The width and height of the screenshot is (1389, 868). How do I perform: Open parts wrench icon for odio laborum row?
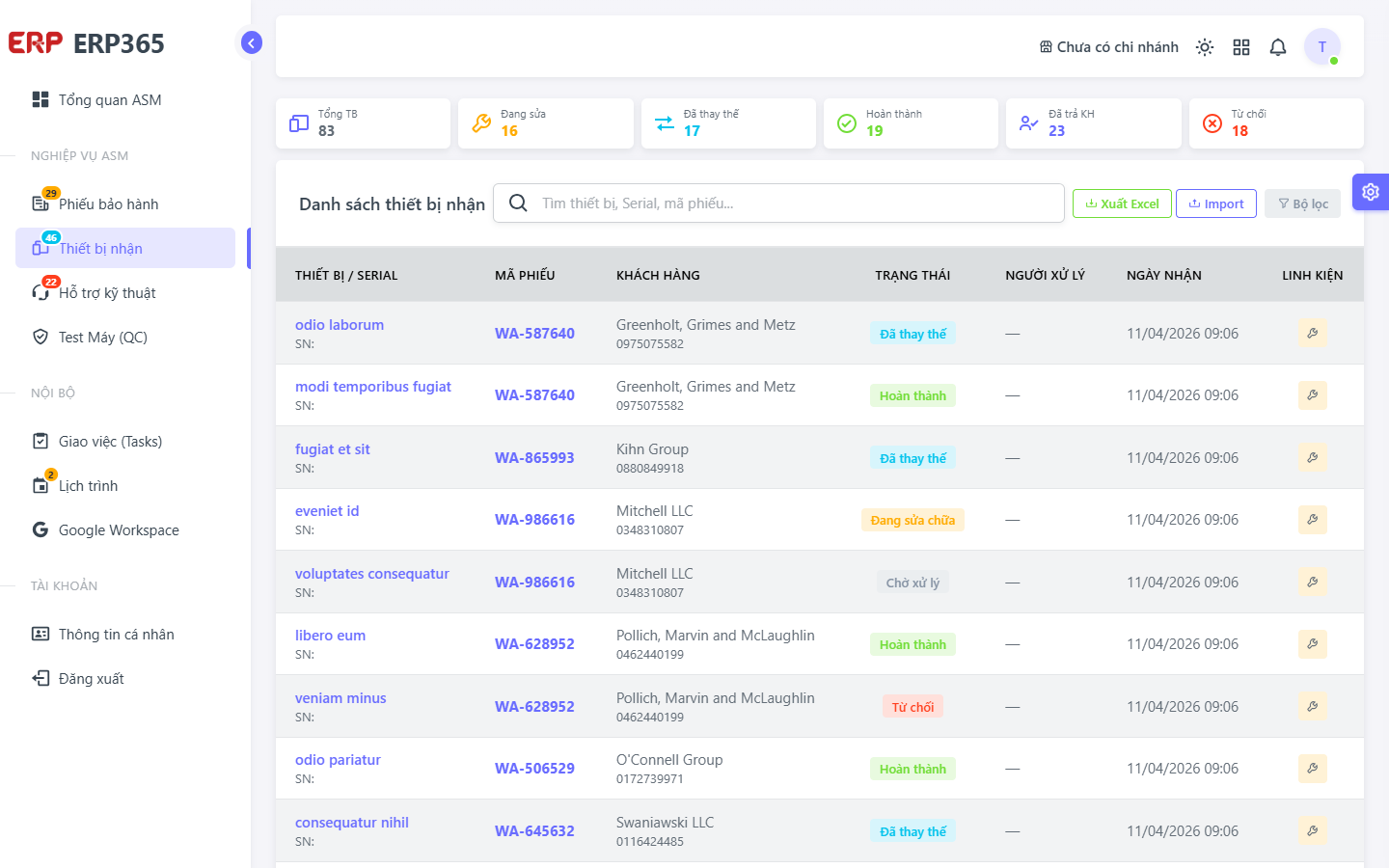1313,333
